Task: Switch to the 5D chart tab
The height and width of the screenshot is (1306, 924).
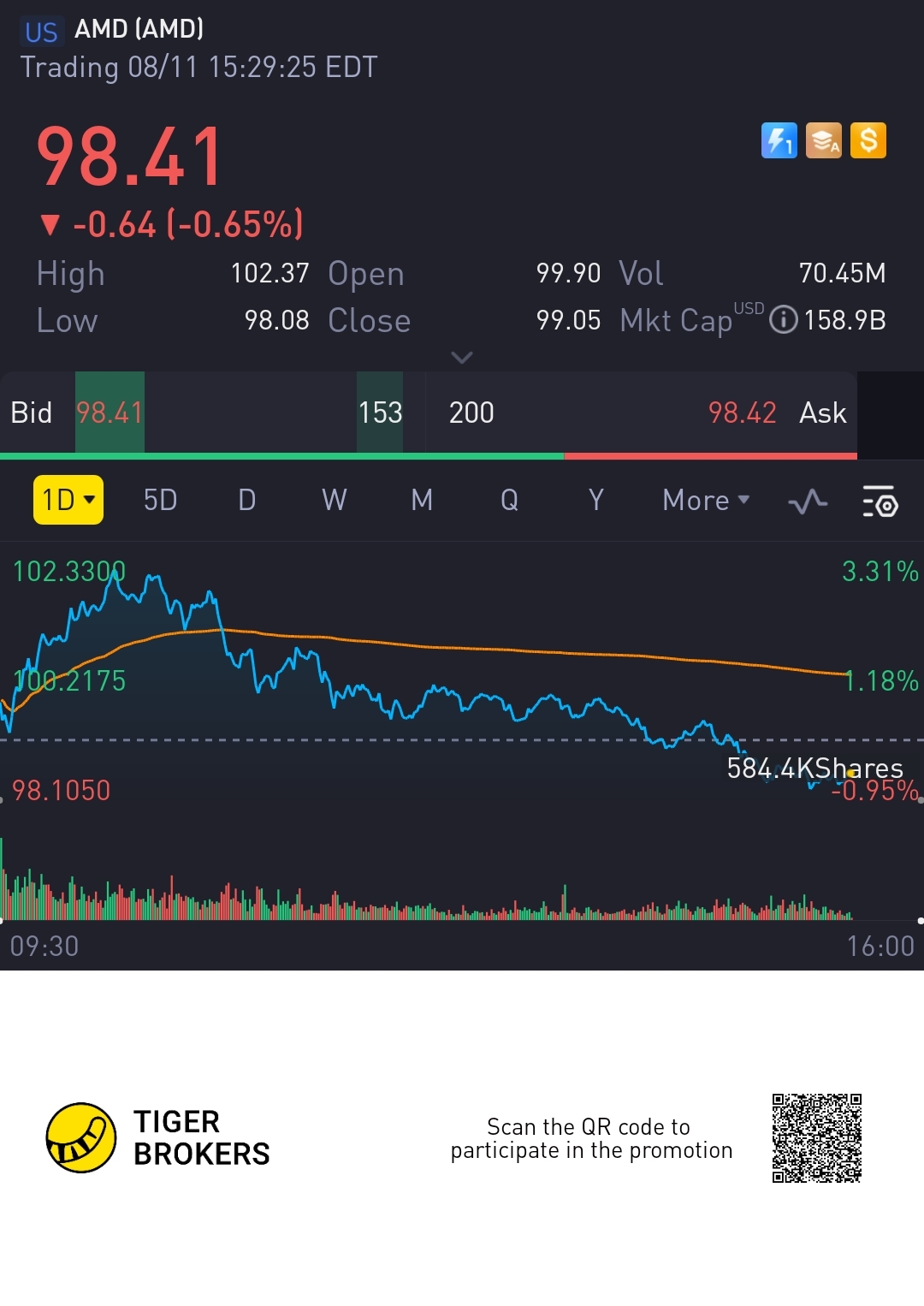Action: click(x=160, y=500)
